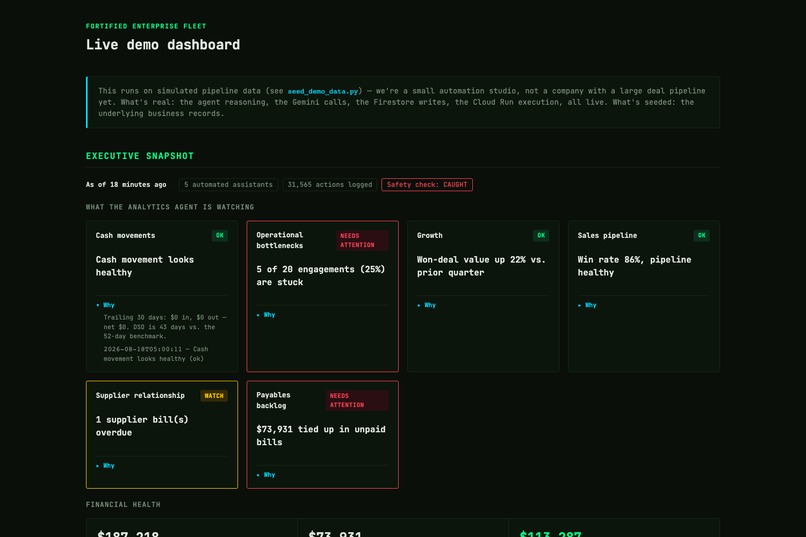Open the seed_demo_data.py link
The height and width of the screenshot is (537, 806).
(323, 91)
